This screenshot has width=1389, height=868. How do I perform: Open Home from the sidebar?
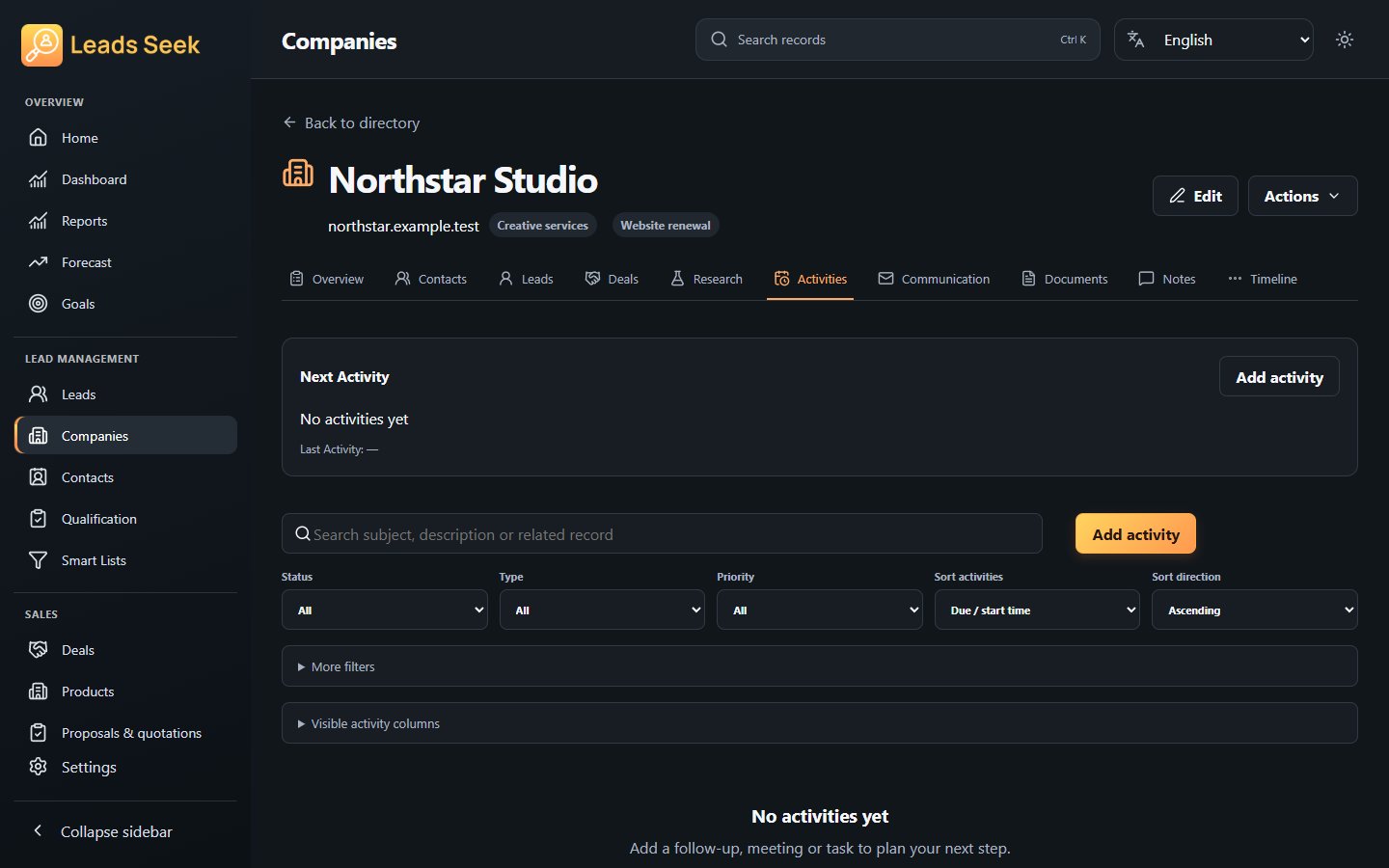(125, 138)
